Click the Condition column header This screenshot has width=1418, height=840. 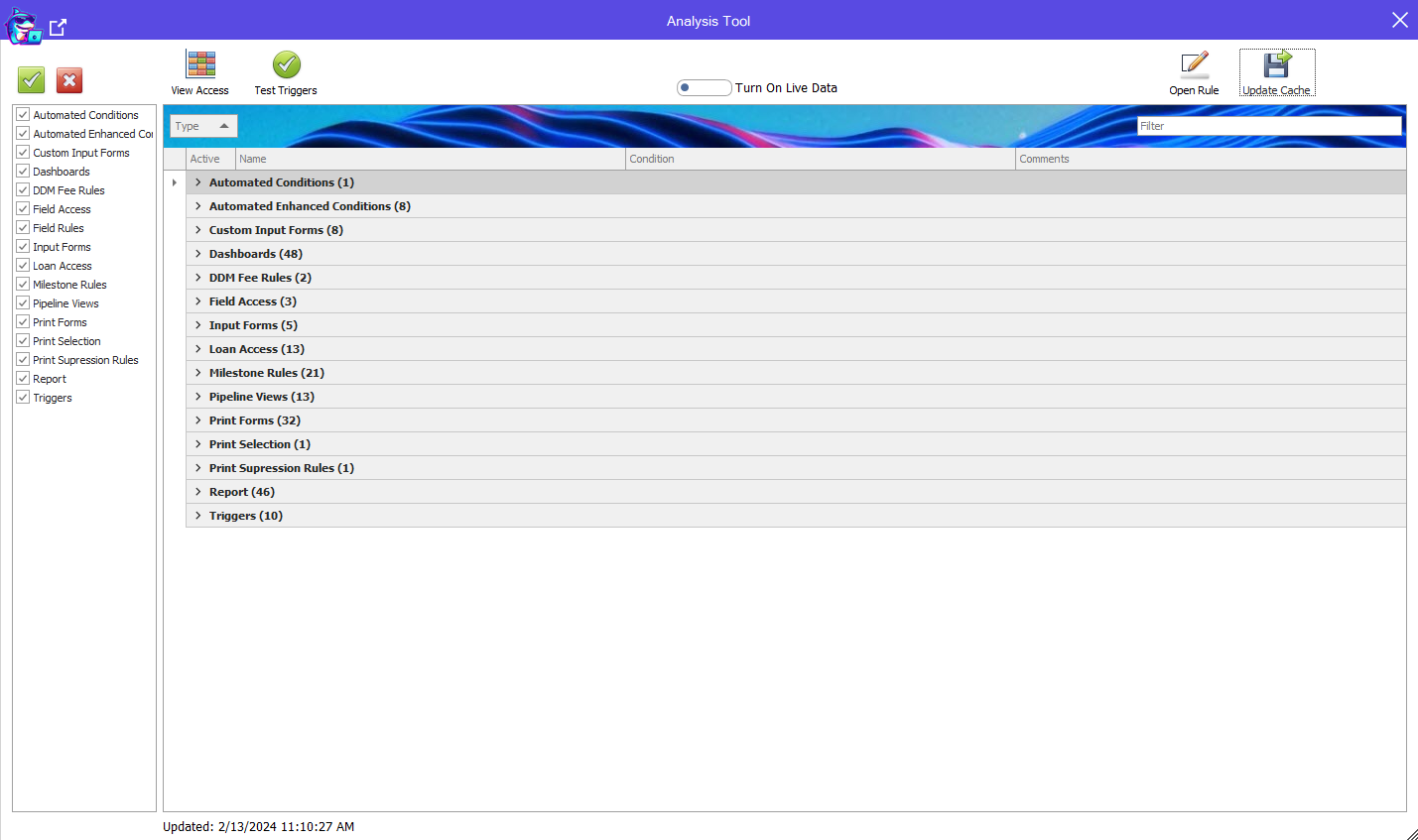pyautogui.click(x=820, y=159)
